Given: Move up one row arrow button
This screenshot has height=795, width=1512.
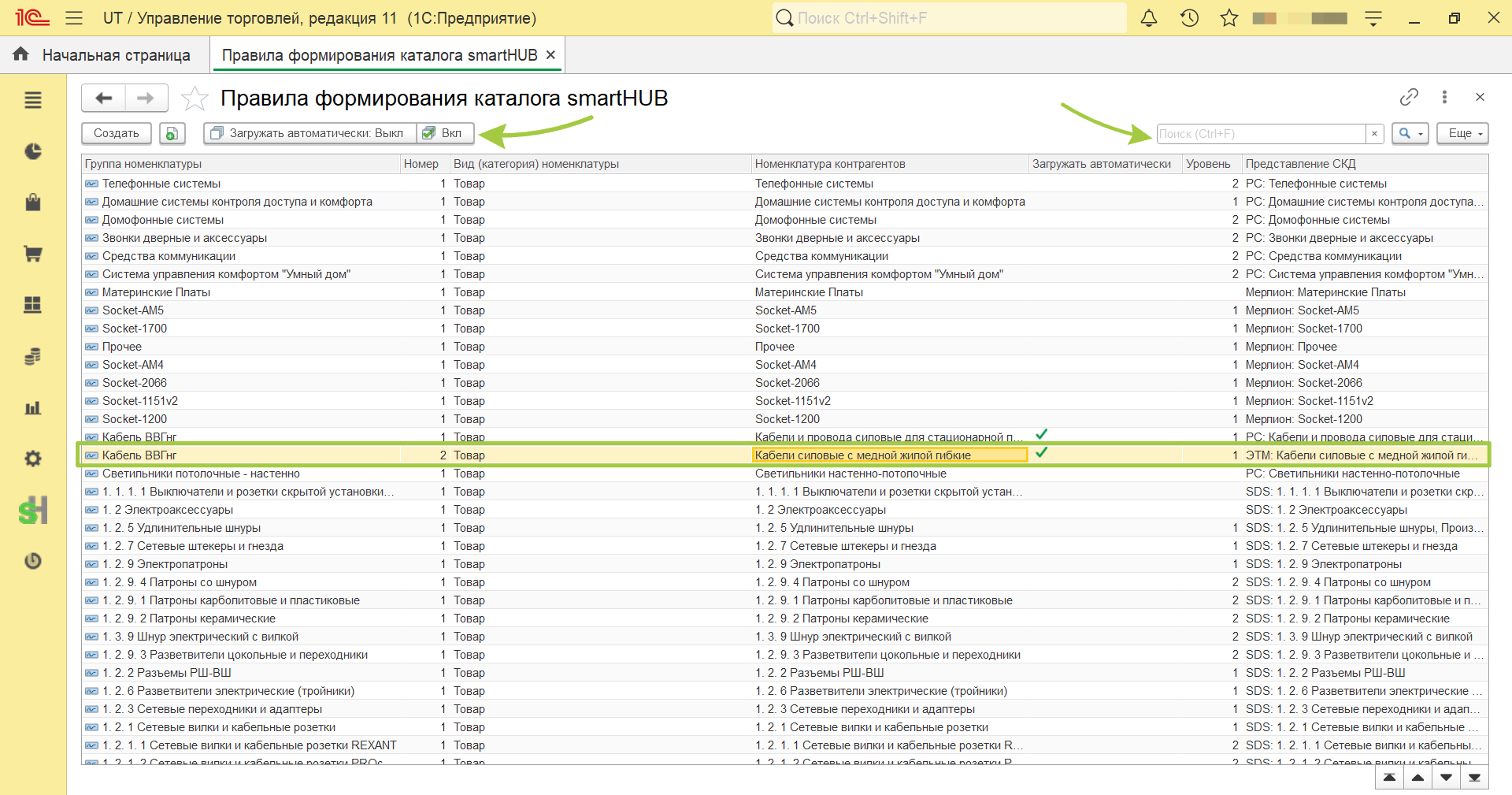Looking at the screenshot, I should pyautogui.click(x=1418, y=778).
